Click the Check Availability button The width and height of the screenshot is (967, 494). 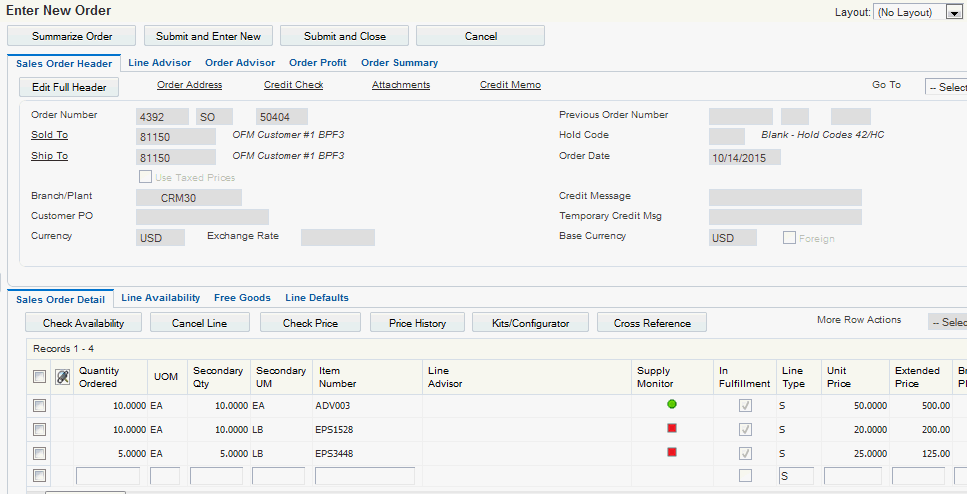point(83,323)
